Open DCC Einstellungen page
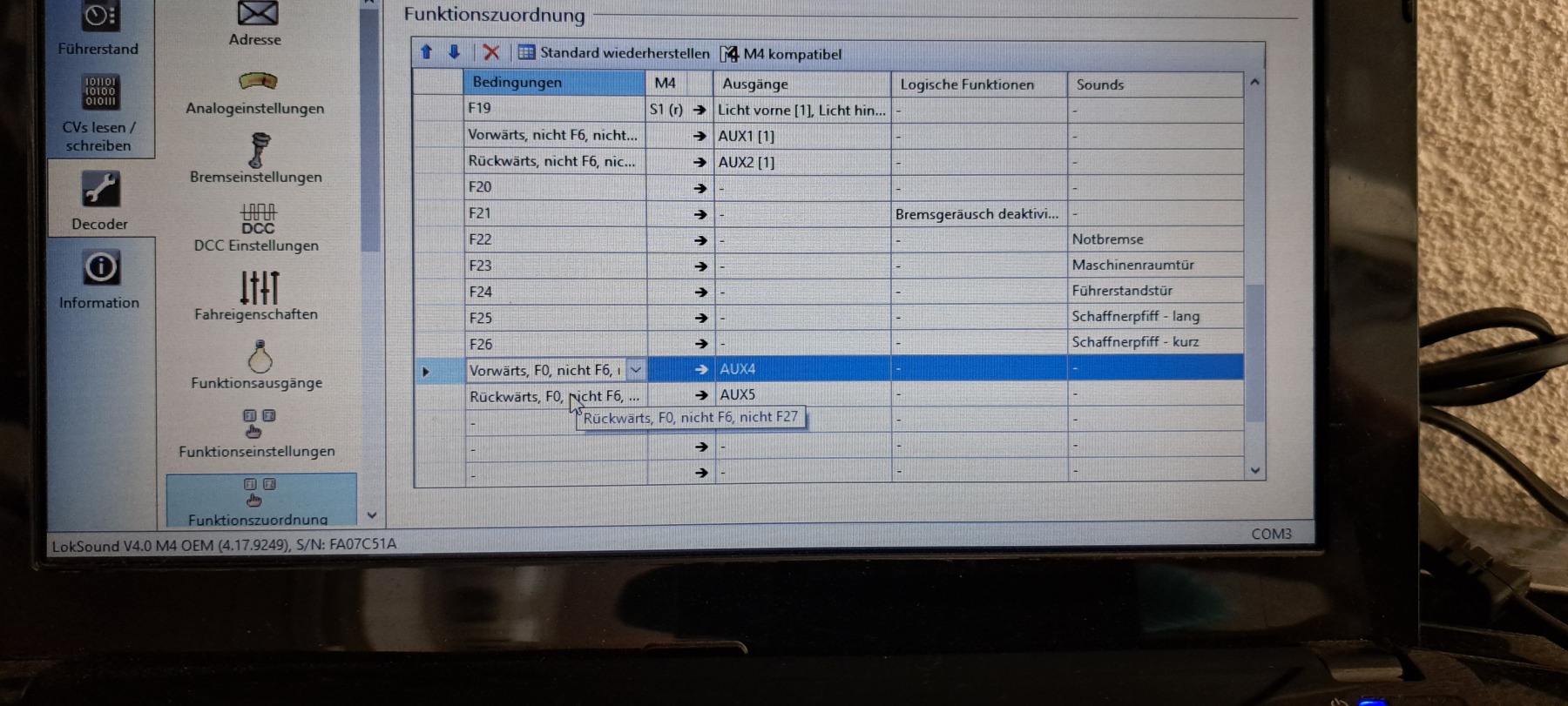1568x706 pixels. [x=257, y=228]
